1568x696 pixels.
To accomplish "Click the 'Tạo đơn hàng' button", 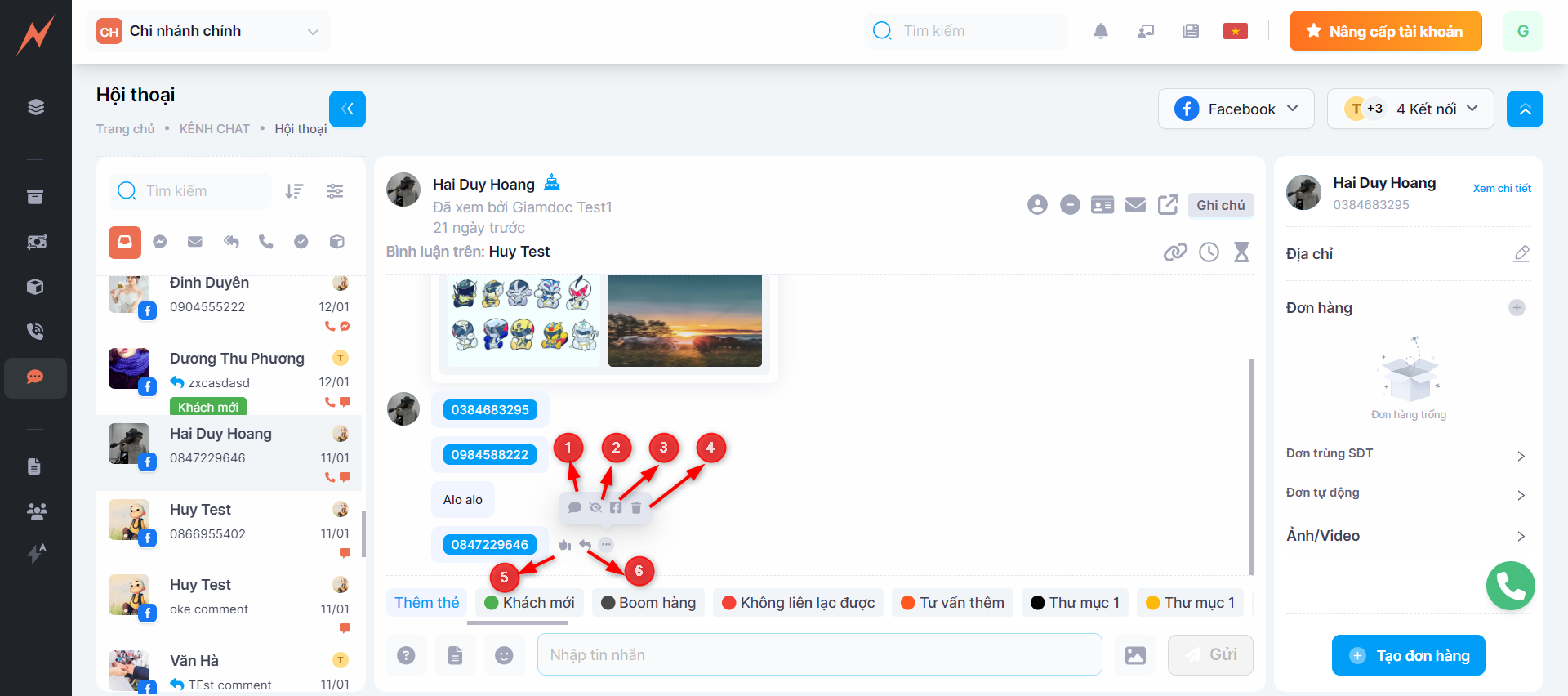I will [1408, 655].
